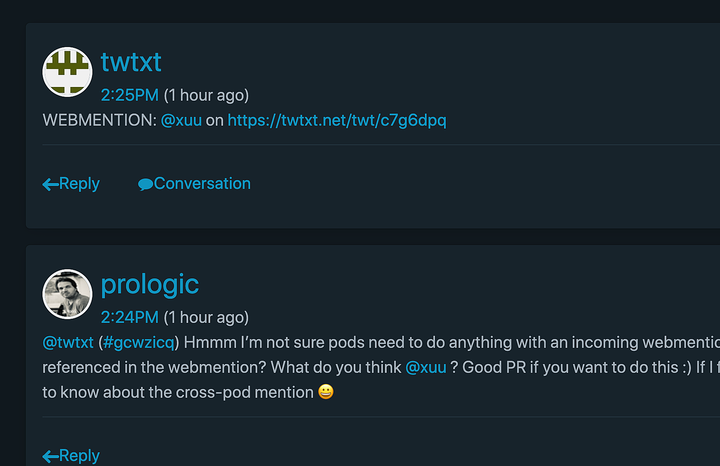This screenshot has height=466, width=720.
Task: Open the twtxt username profile link
Action: [131, 62]
